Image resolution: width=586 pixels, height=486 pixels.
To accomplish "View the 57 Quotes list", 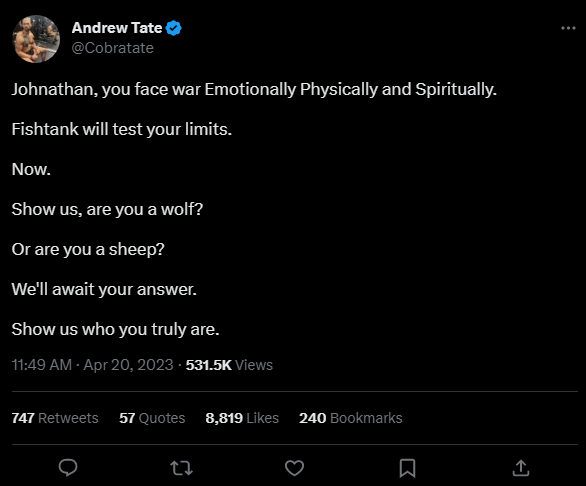I will point(152,418).
